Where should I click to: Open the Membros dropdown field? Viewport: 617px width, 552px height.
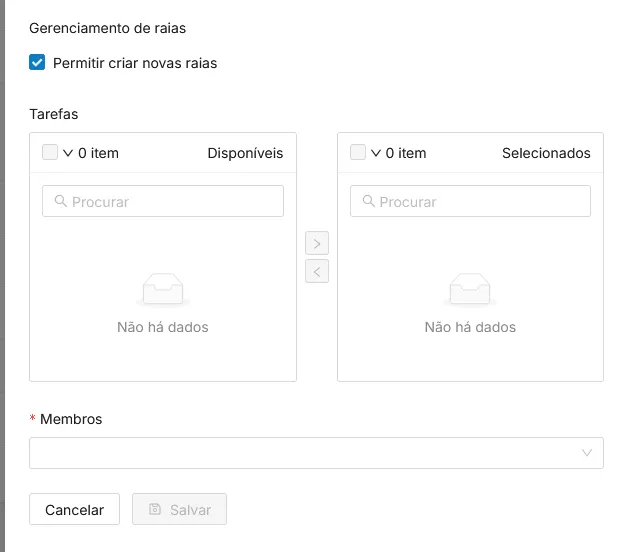point(316,453)
